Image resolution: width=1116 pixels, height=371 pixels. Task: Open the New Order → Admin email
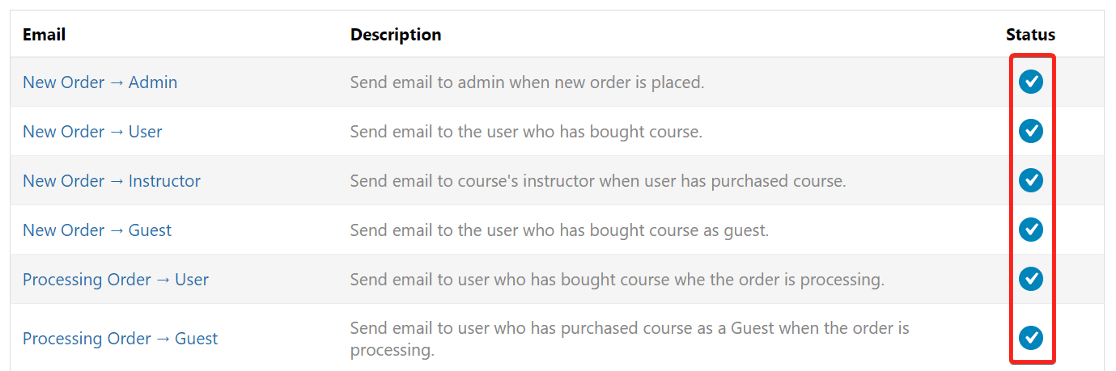[100, 83]
